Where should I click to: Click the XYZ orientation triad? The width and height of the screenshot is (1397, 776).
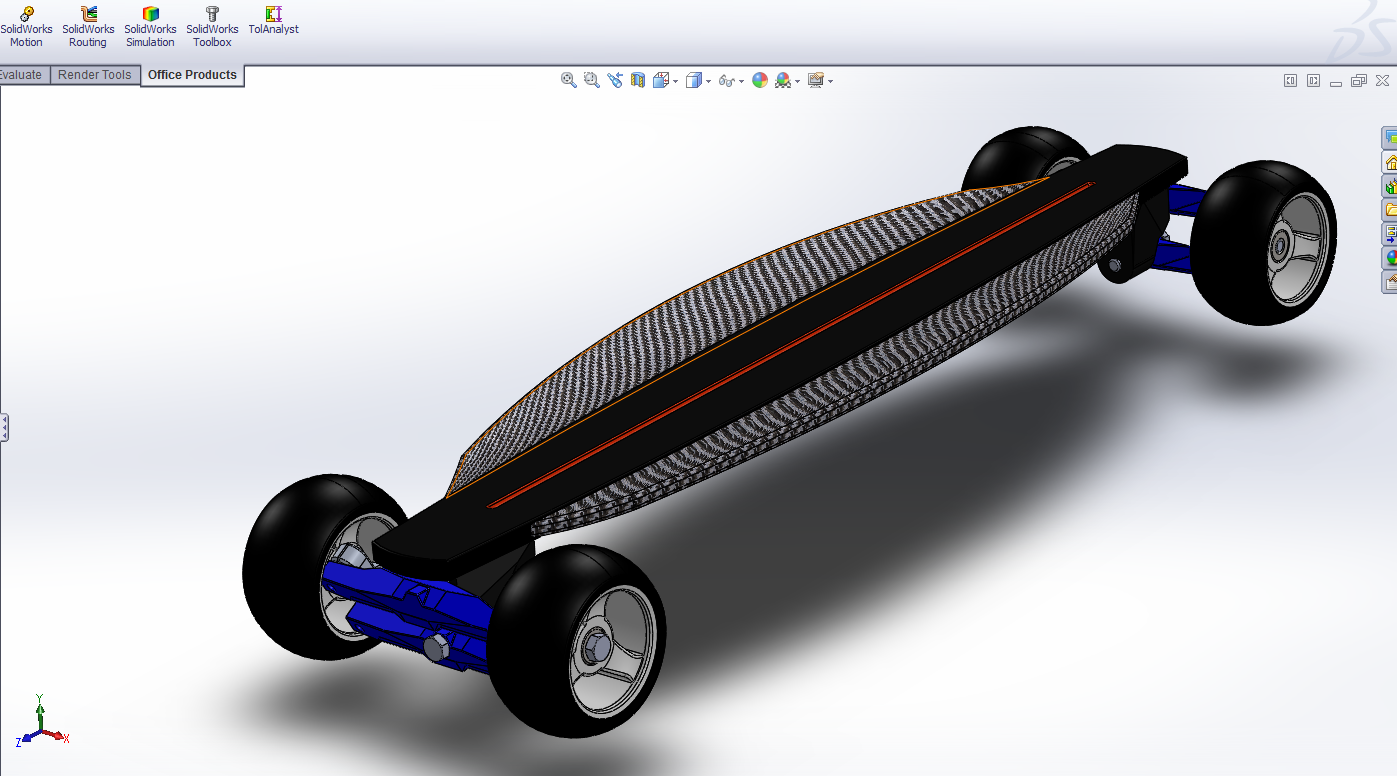[x=40, y=722]
